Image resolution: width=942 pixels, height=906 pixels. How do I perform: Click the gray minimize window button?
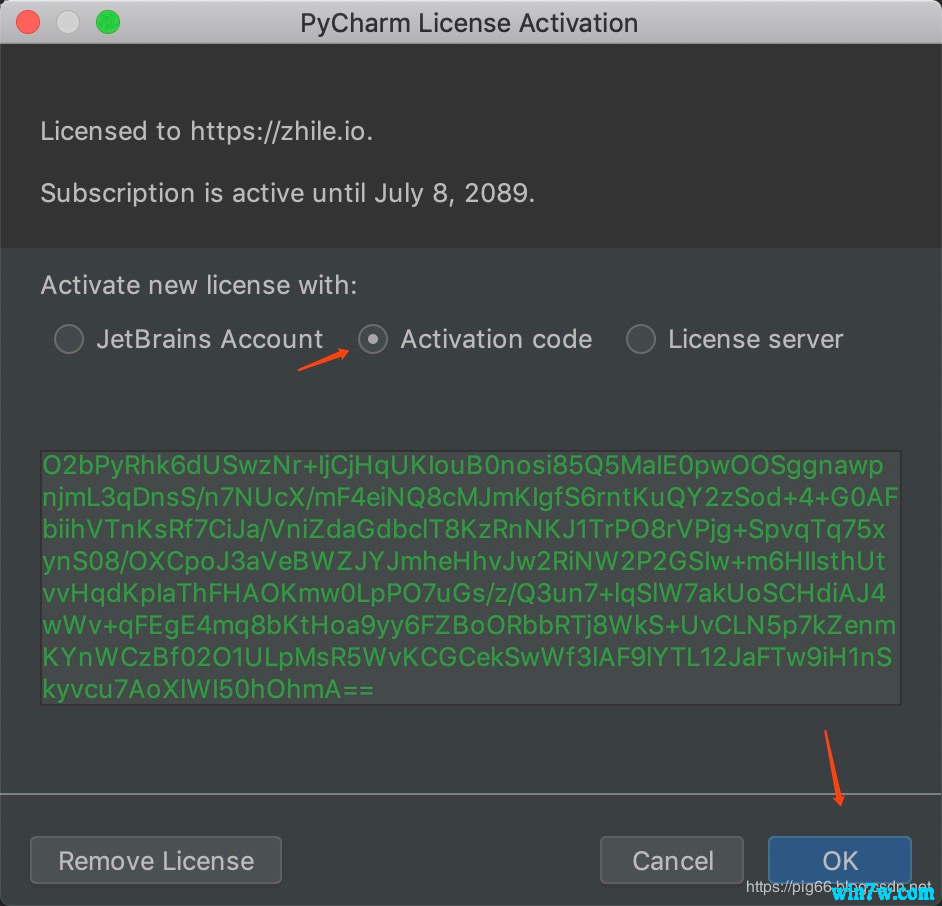(x=68, y=22)
